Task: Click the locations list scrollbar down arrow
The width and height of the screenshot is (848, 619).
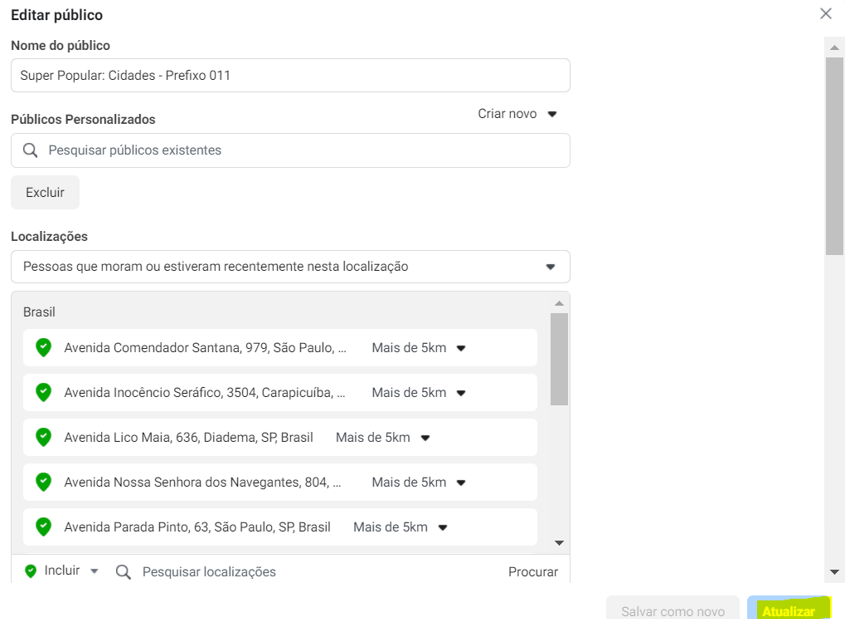Action: (x=559, y=543)
